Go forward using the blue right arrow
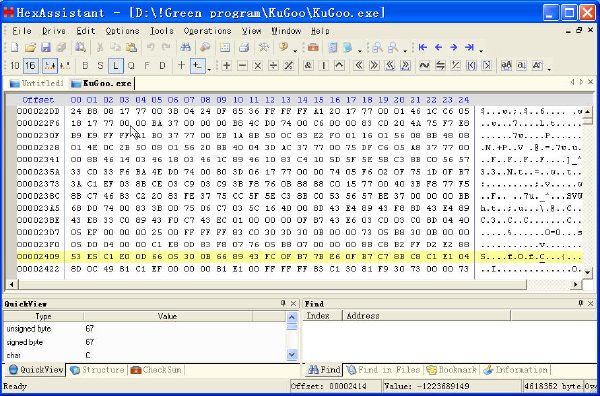 pos(453,47)
